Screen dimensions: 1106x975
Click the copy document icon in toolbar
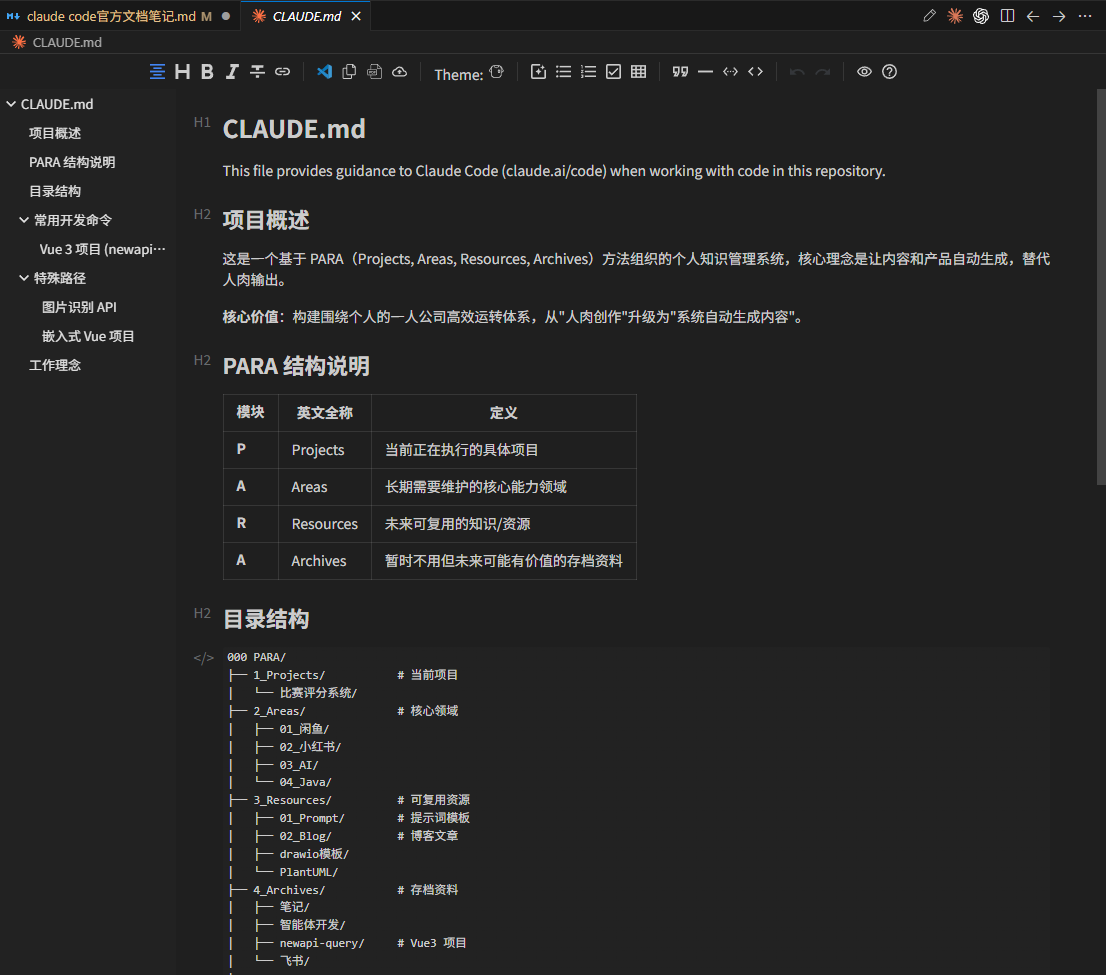[349, 72]
